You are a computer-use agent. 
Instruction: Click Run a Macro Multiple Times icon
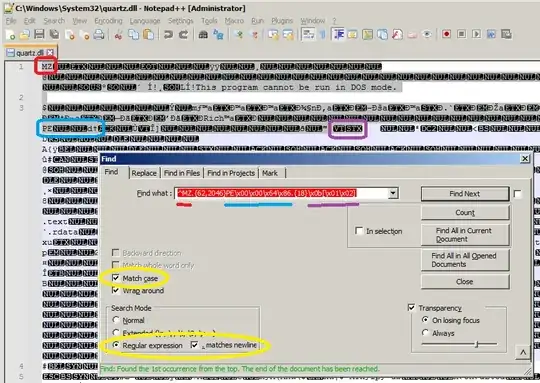491,34
